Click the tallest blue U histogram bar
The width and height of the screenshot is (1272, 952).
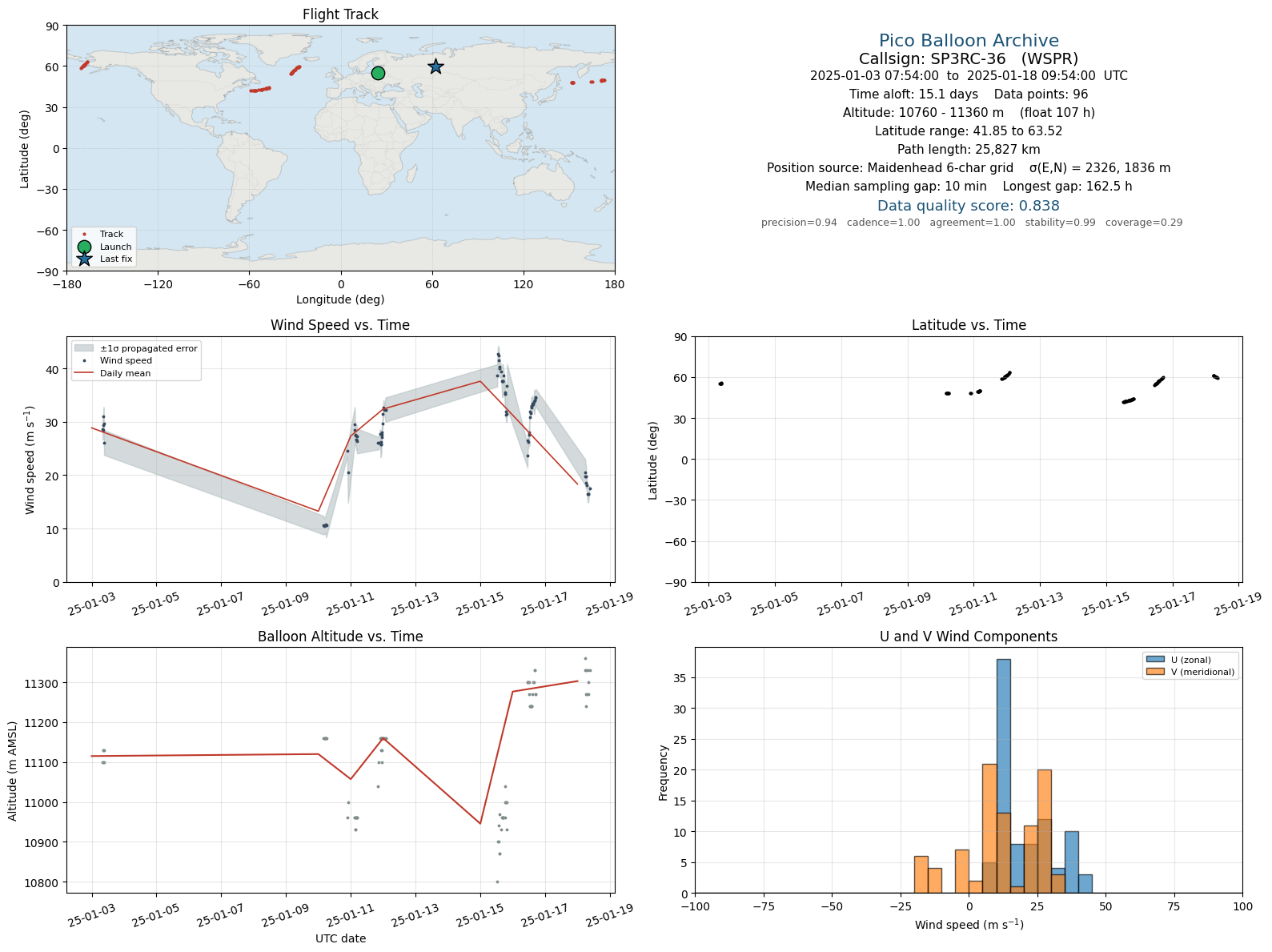[x=1003, y=776]
